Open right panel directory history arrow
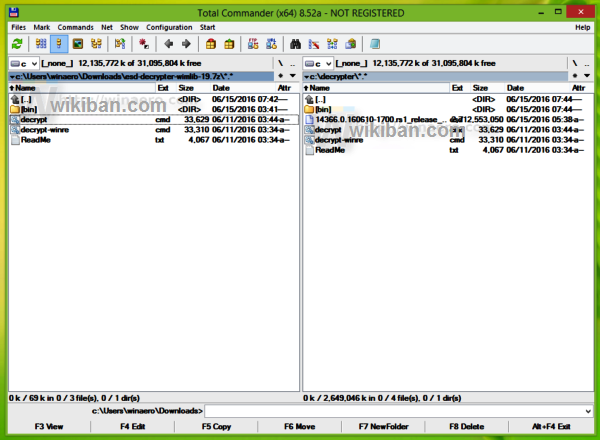The image size is (600, 440). tap(587, 76)
